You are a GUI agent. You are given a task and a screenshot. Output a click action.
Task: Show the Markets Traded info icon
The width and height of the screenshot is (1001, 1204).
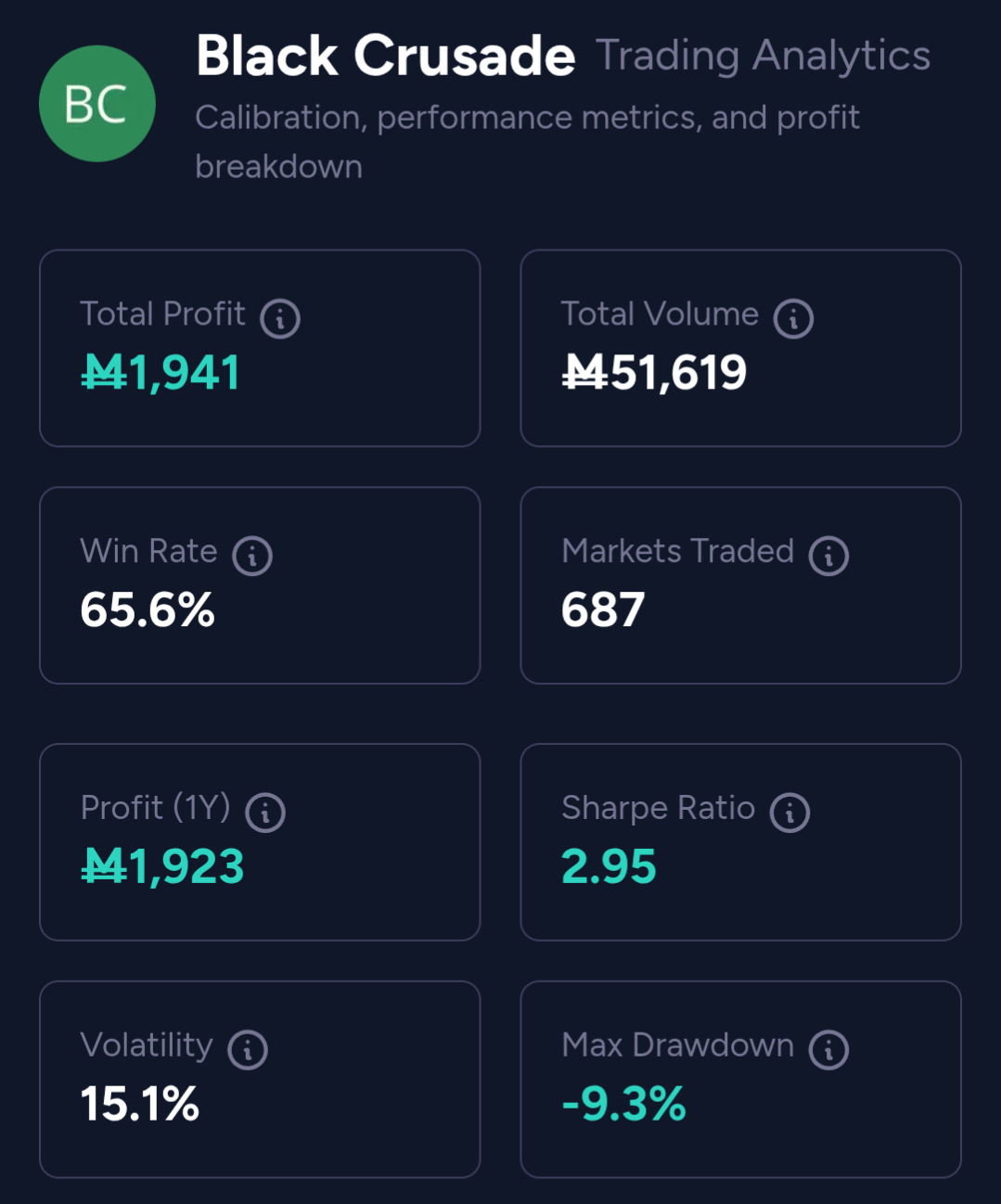(828, 557)
